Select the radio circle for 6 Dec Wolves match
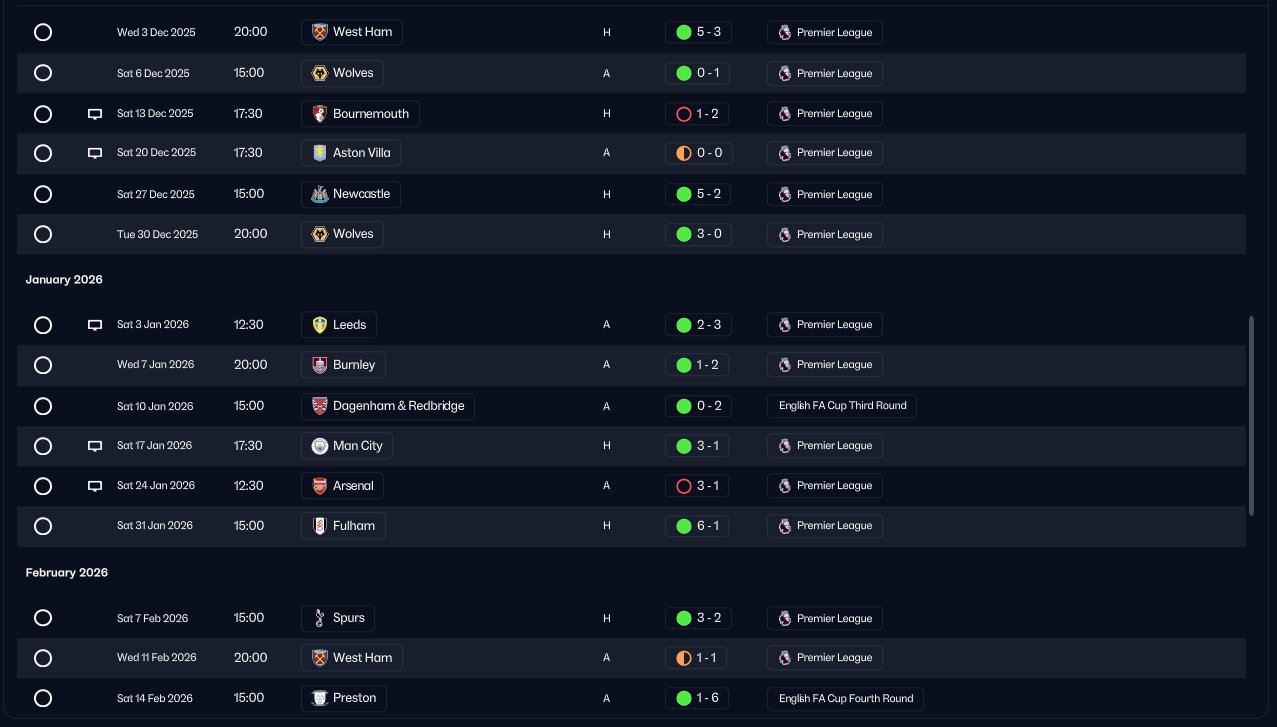The image size is (1277, 727). pos(43,73)
